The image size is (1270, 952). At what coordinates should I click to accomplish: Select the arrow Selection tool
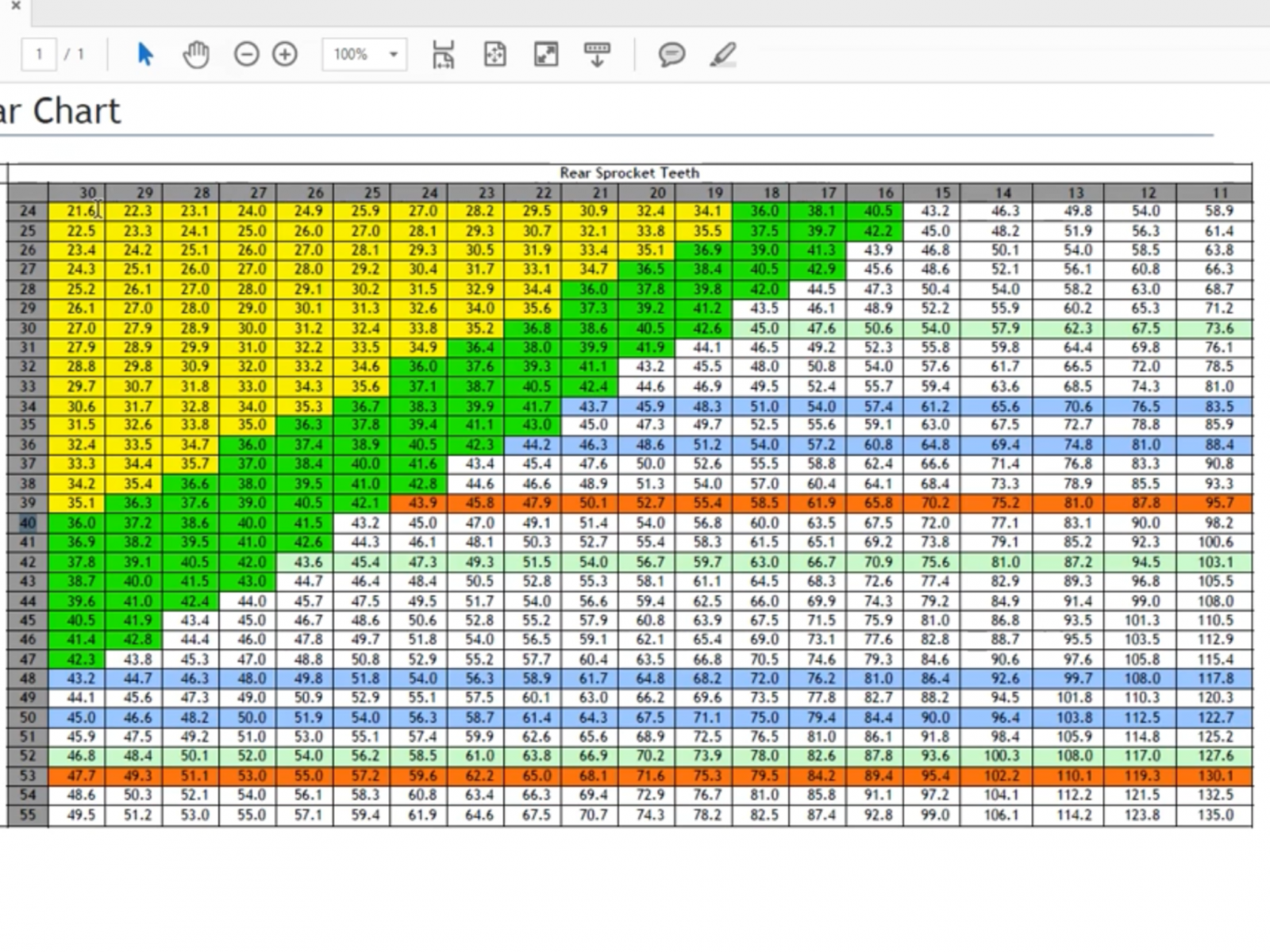(144, 55)
